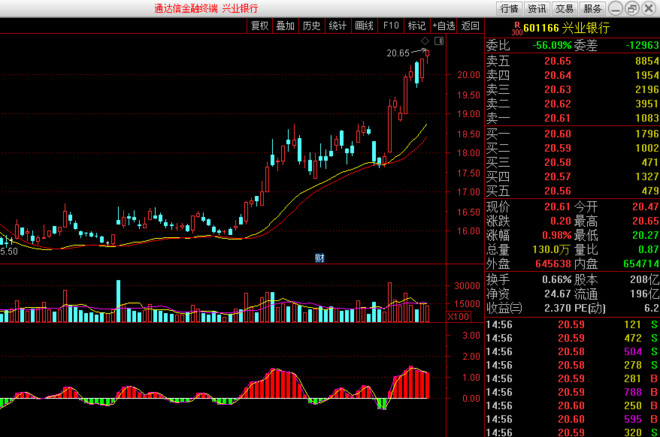Click stock name 兴业银行 in quote header
660x437 pixels.
pos(585,28)
